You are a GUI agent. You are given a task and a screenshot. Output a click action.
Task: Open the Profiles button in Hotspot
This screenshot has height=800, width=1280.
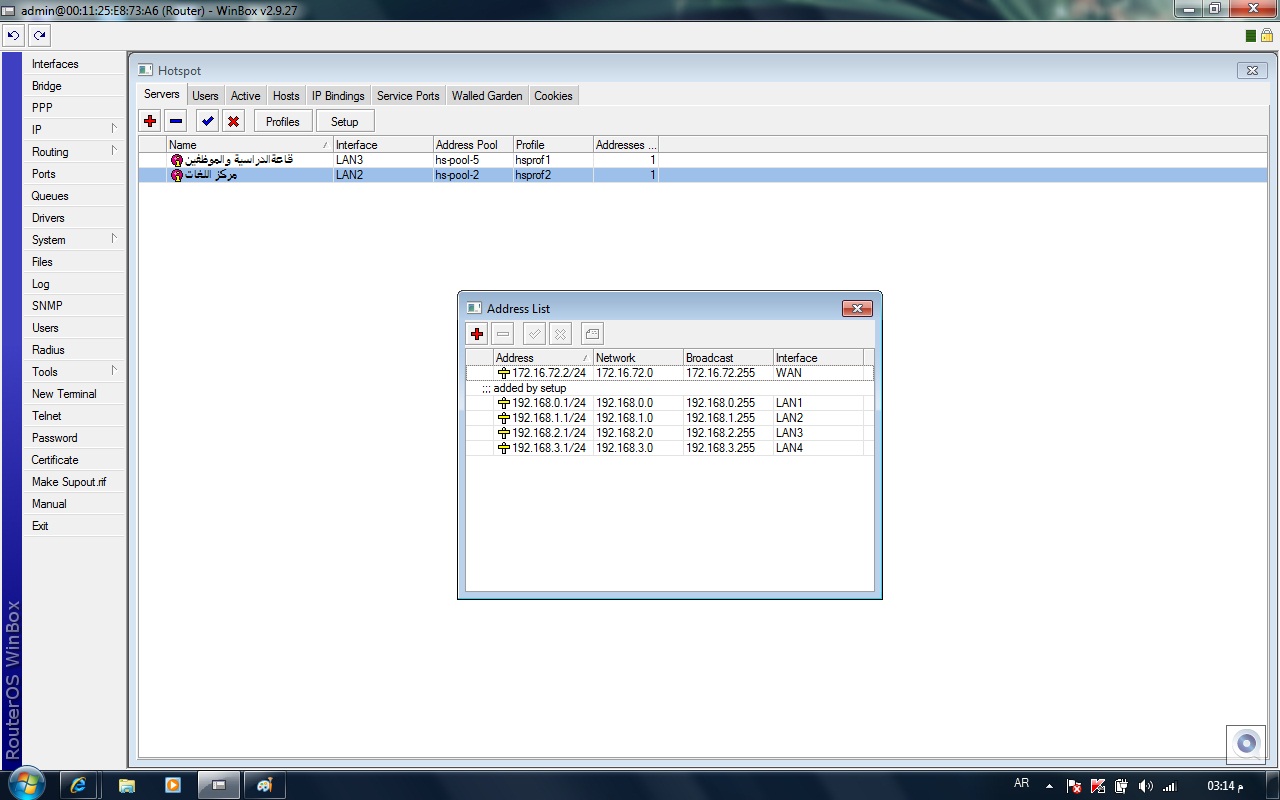(x=282, y=121)
